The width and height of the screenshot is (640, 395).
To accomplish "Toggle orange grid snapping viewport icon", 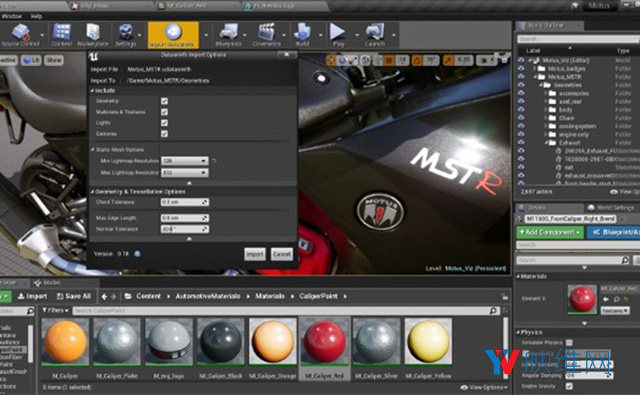I will pos(389,60).
